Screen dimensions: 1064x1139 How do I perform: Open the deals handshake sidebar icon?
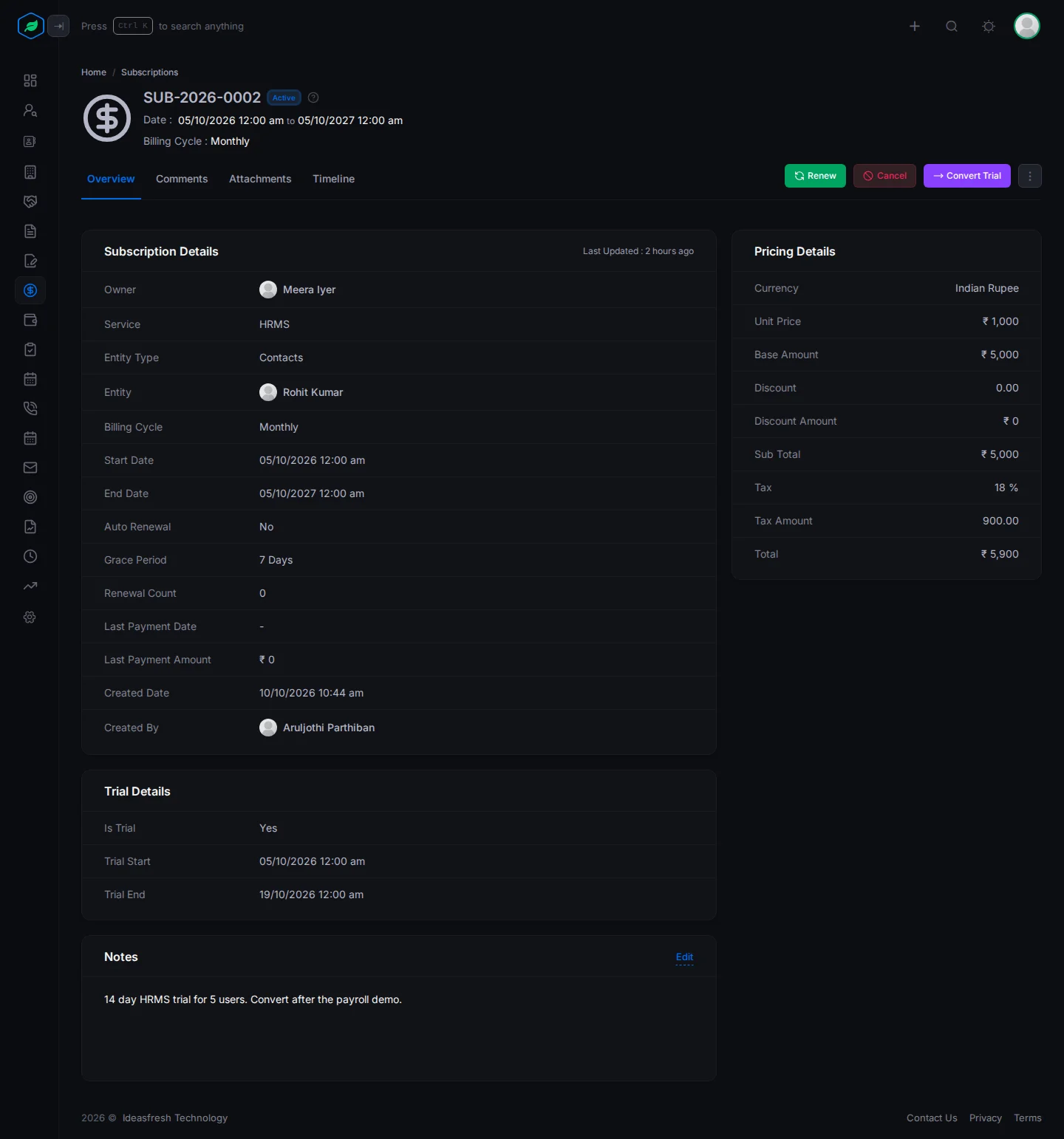(x=30, y=202)
